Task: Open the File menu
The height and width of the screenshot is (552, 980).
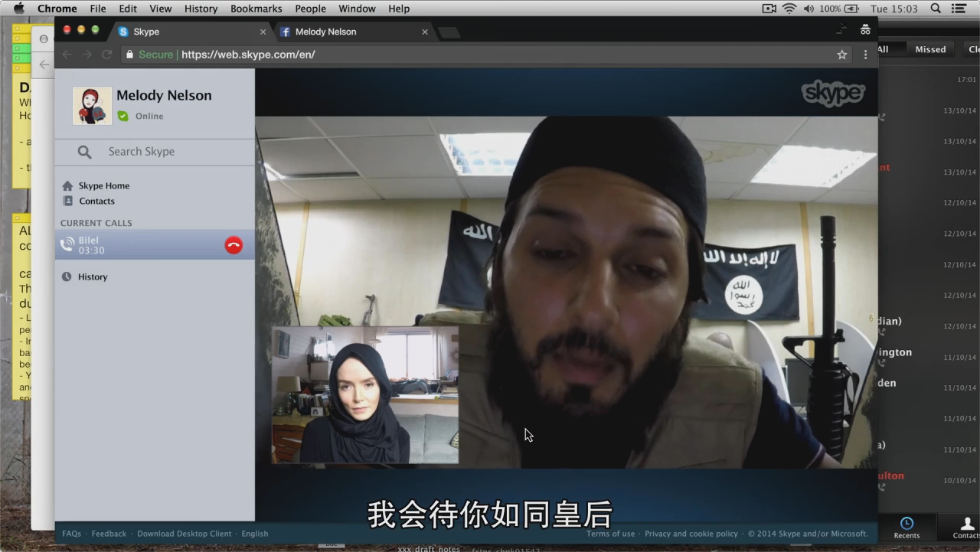Action: pyautogui.click(x=98, y=9)
